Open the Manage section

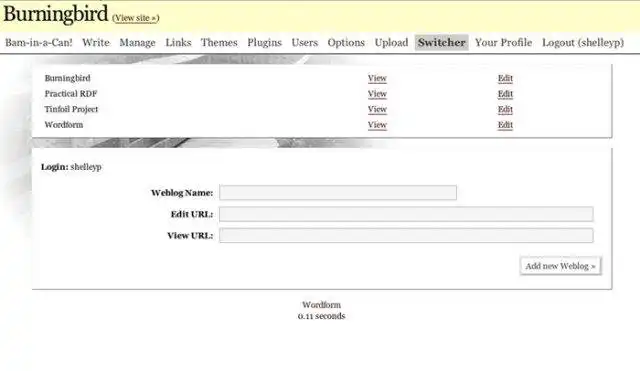(138, 42)
